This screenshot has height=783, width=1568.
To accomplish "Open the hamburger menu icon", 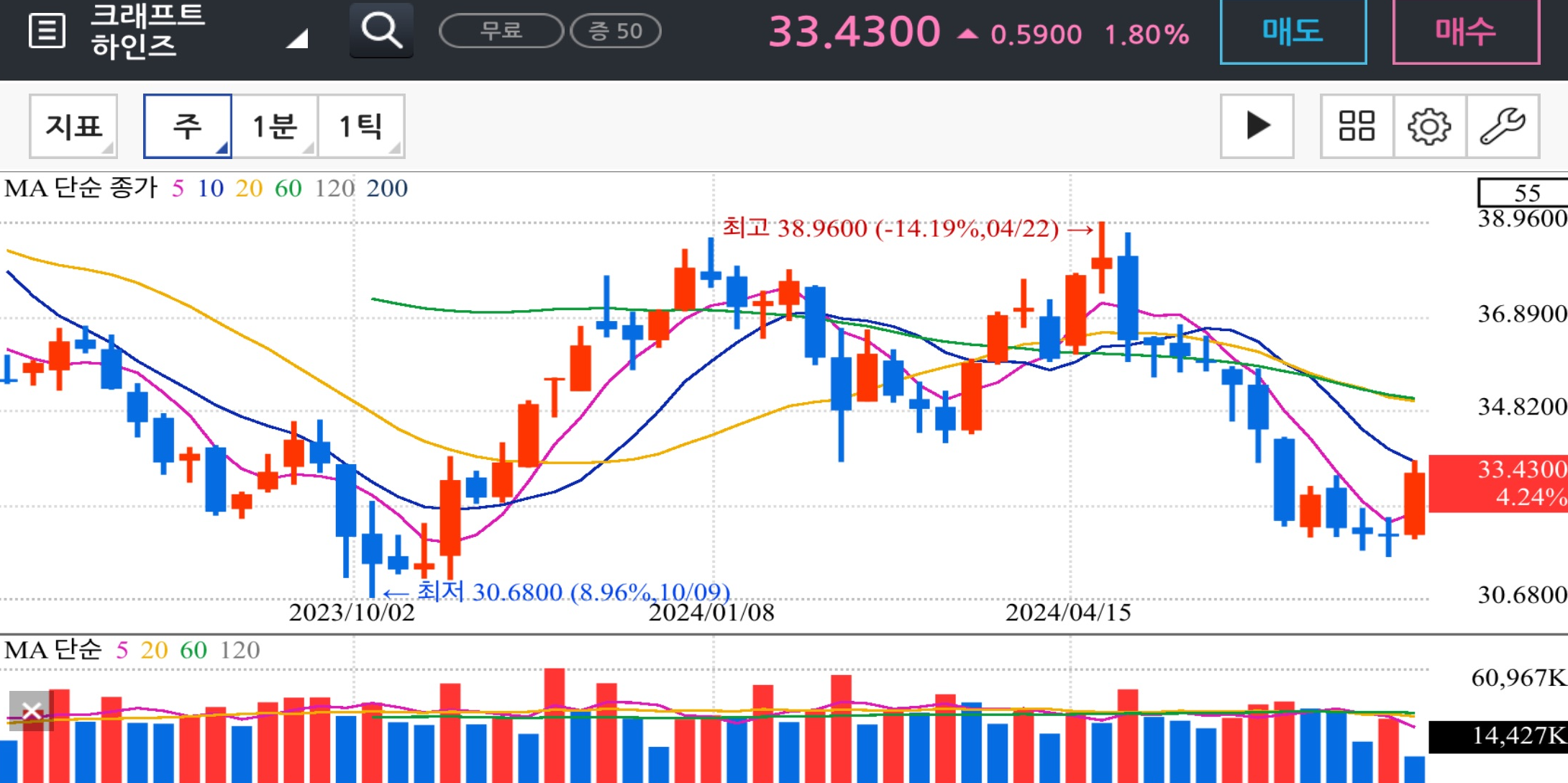I will point(47,31).
